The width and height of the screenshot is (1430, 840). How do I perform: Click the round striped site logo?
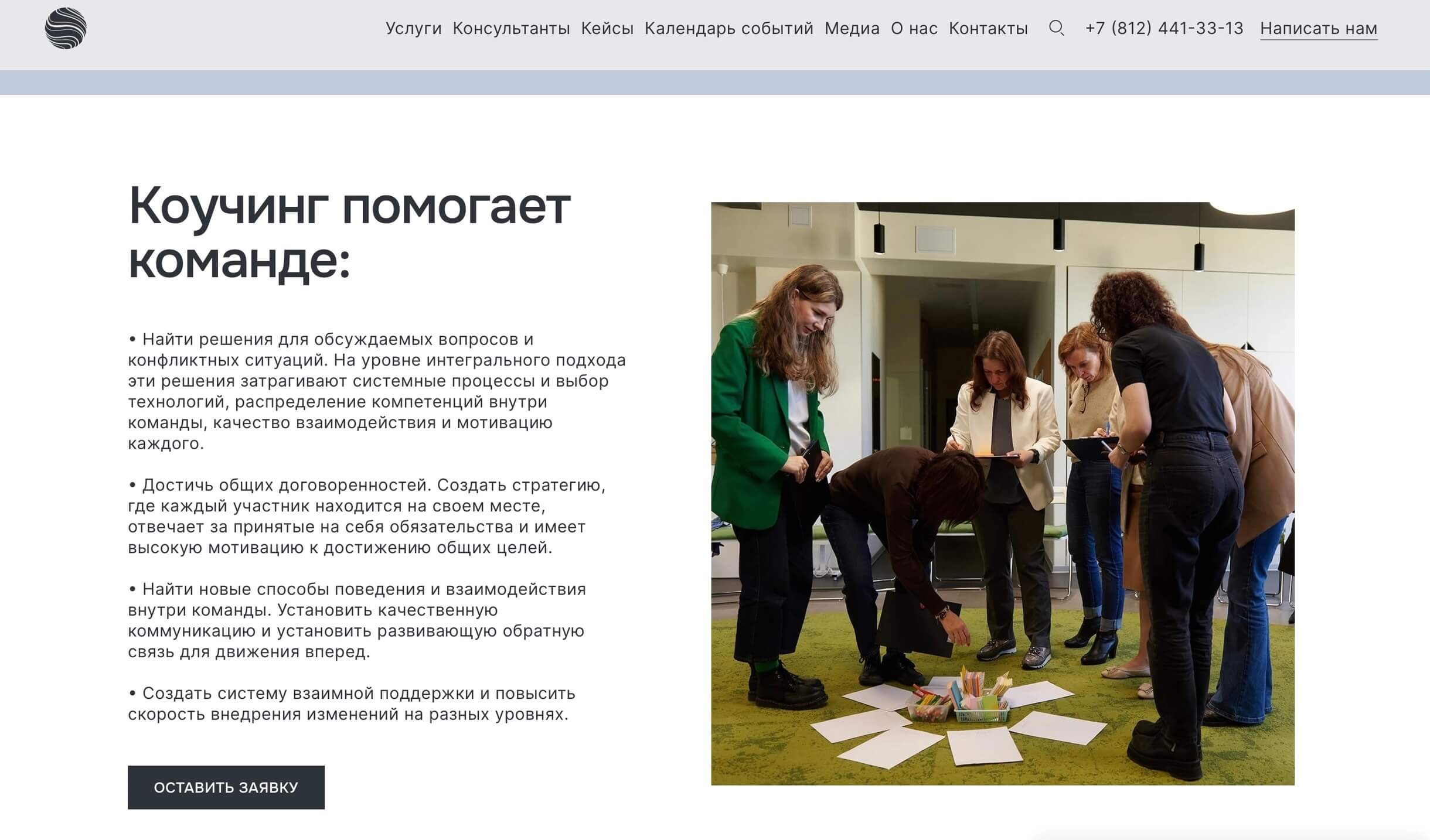click(66, 28)
